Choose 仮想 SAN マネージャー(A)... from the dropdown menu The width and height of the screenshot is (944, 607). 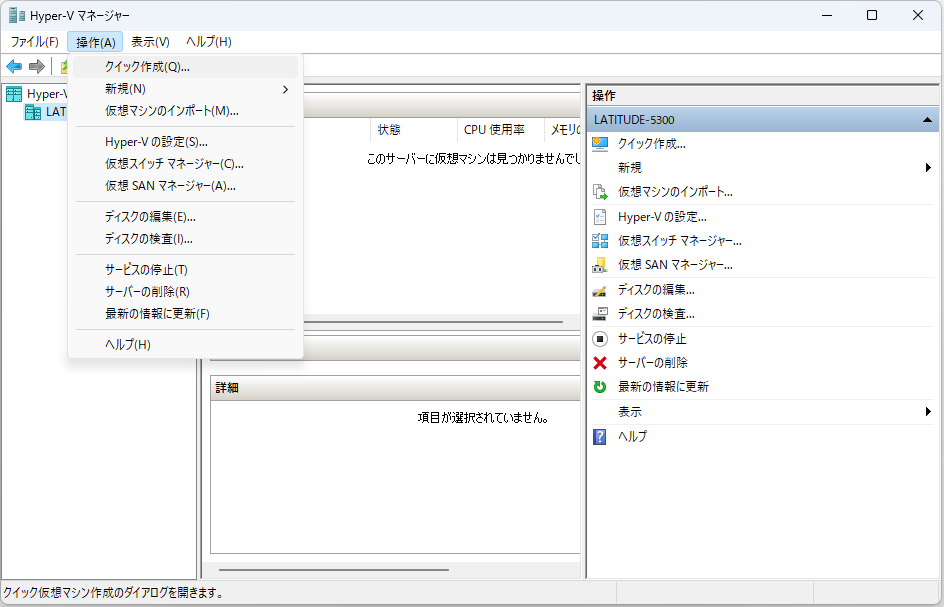coord(185,185)
